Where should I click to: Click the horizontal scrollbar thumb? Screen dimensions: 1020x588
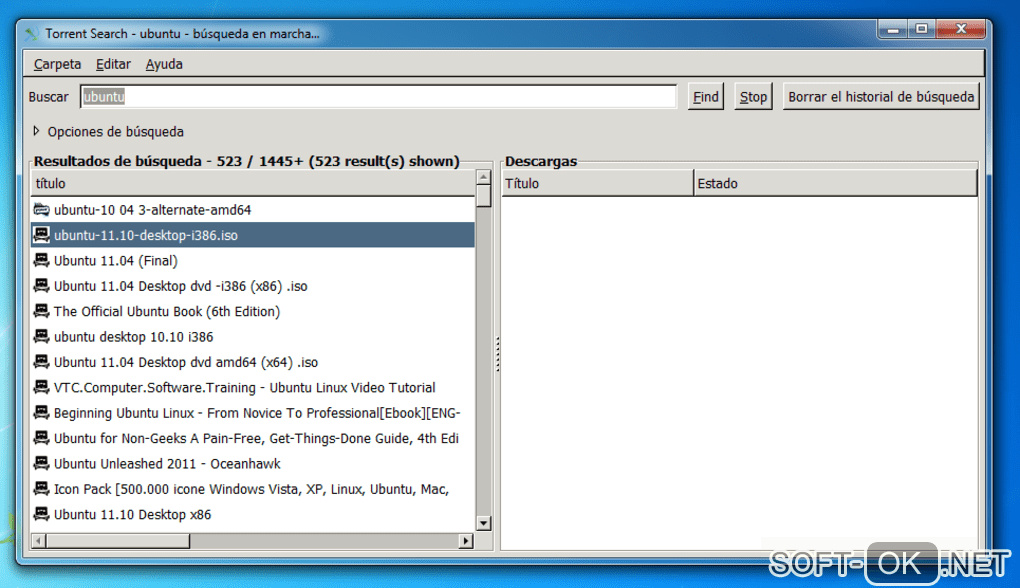point(118,541)
